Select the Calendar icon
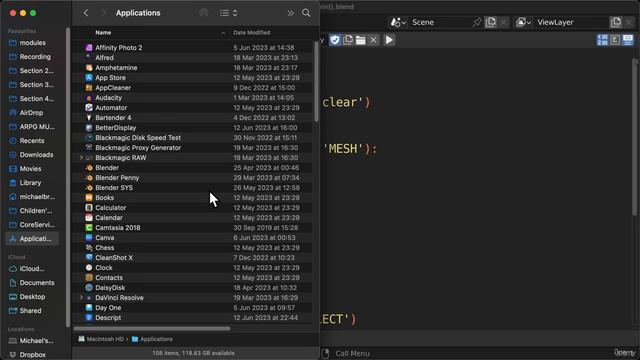This screenshot has width=640, height=360. coord(89,218)
